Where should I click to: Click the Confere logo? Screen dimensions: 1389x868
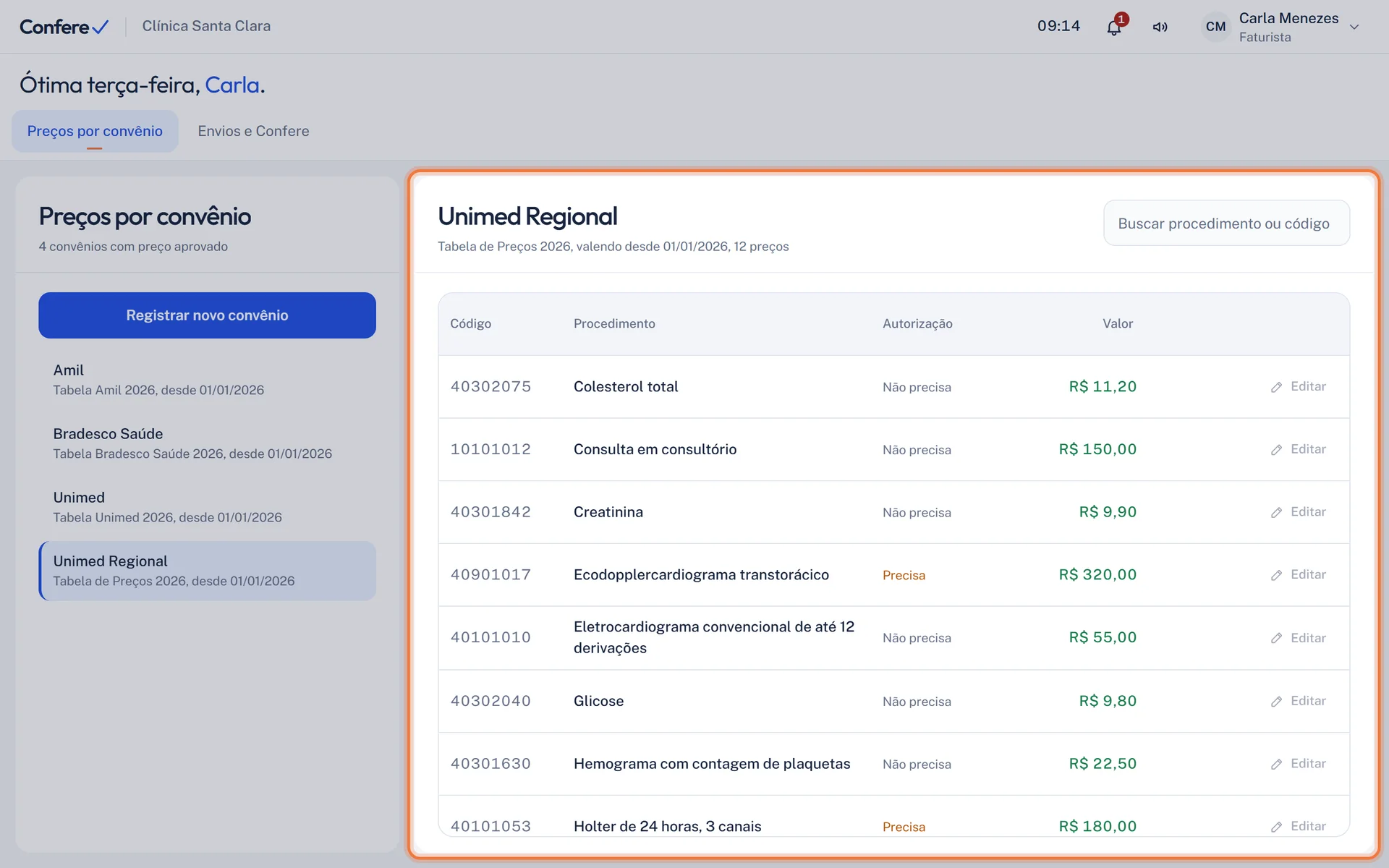click(64, 27)
